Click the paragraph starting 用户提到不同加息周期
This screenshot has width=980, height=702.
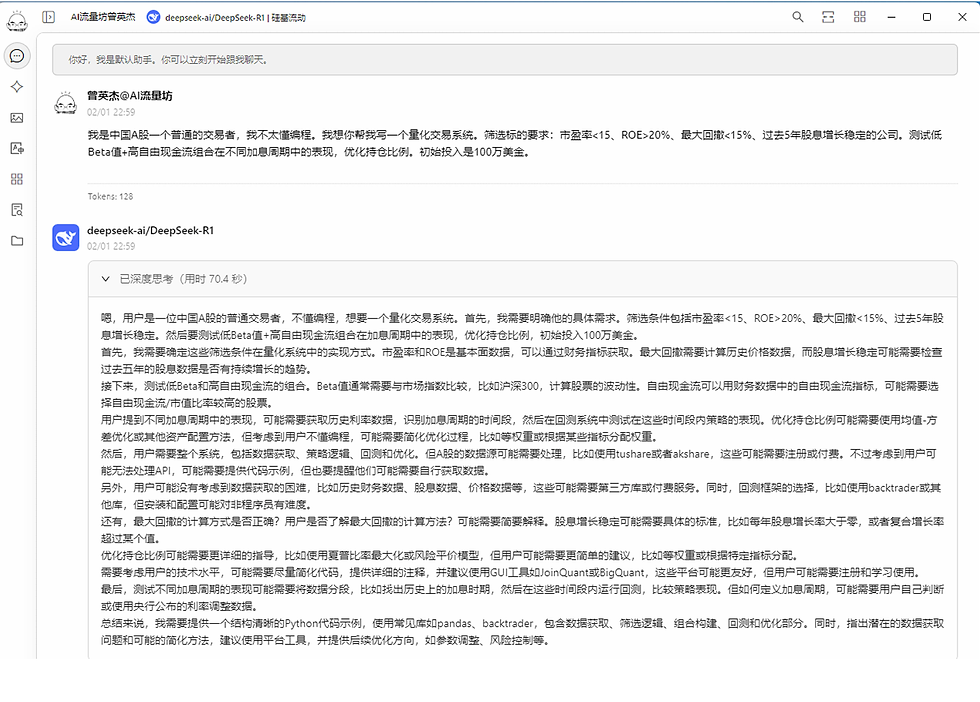pos(519,428)
